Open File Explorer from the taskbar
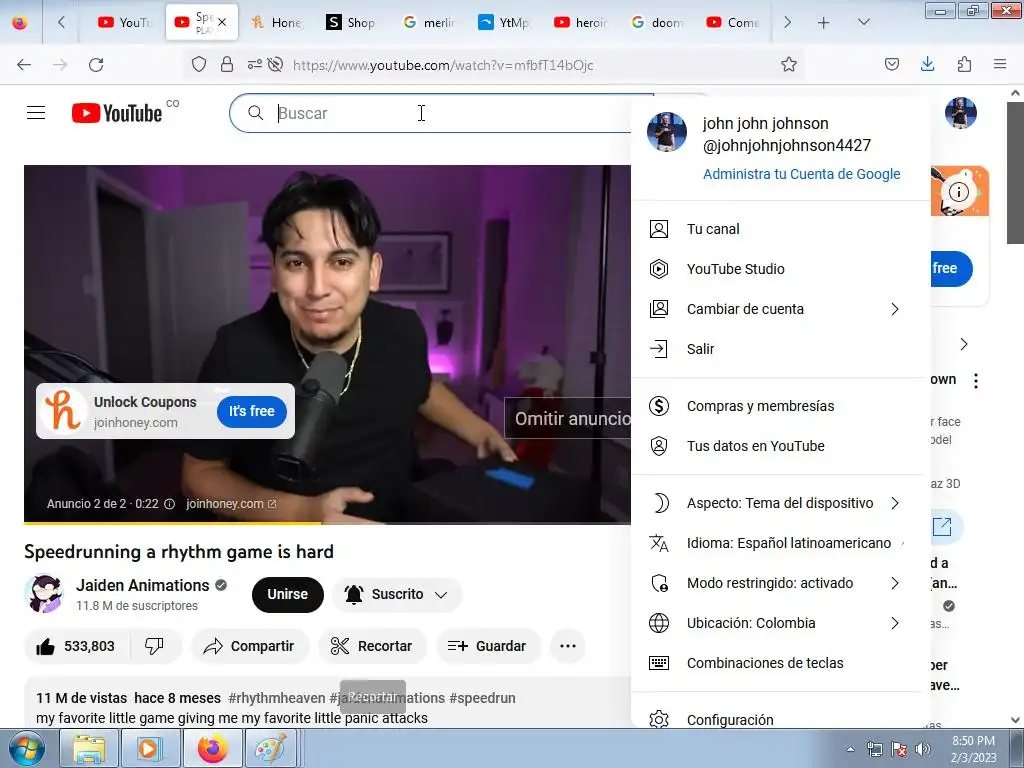Screen dimensions: 1024x768 pyautogui.click(x=89, y=748)
